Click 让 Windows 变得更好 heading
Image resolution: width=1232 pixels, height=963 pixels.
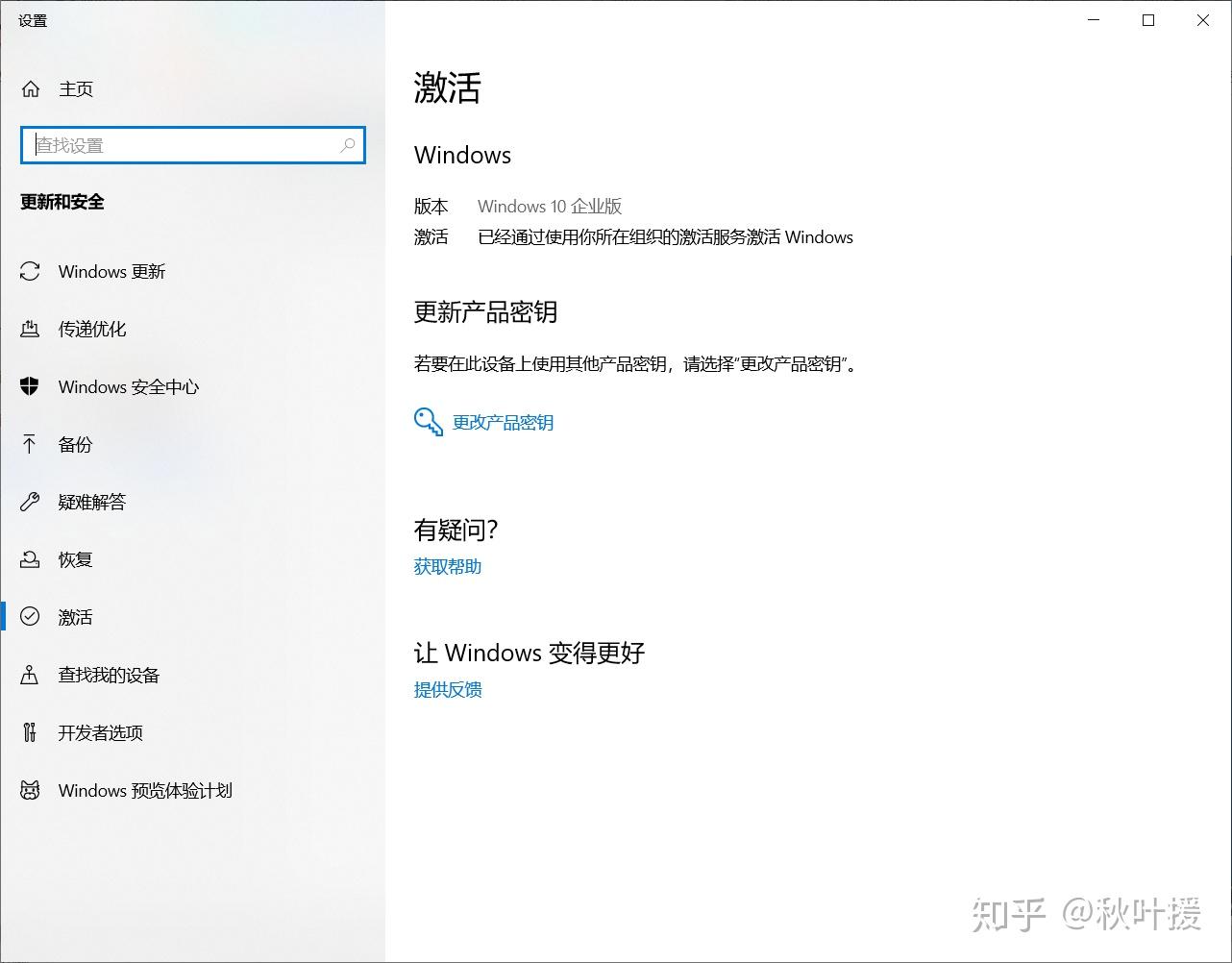point(530,654)
